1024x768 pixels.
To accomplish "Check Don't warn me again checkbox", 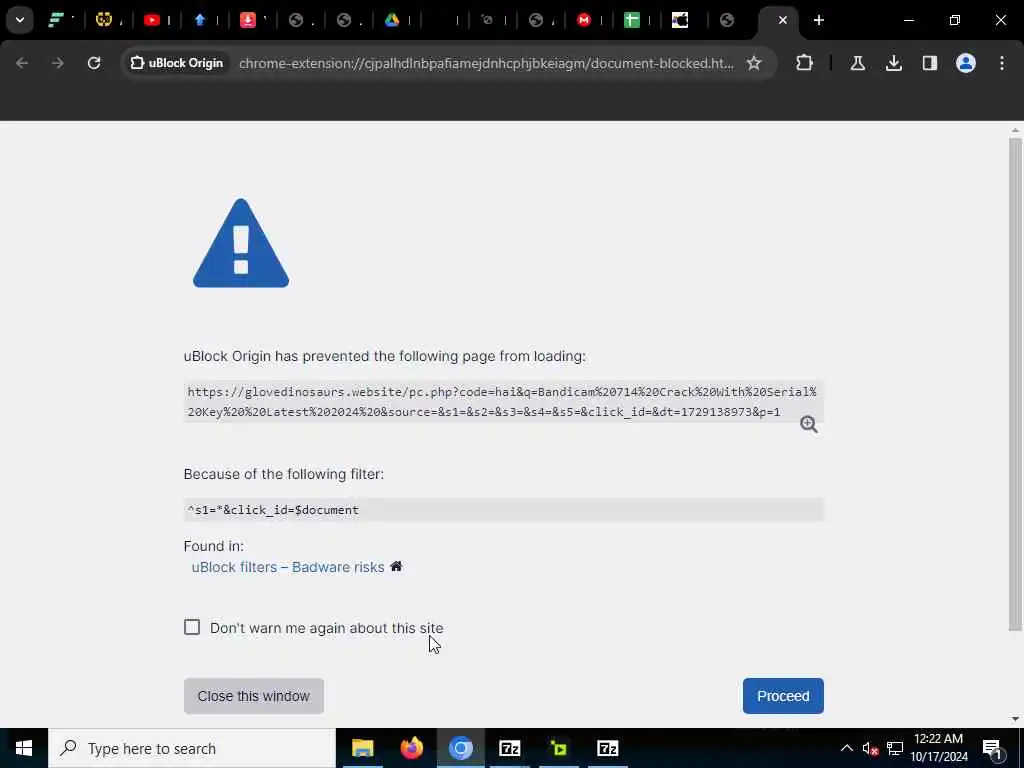I will [192, 627].
